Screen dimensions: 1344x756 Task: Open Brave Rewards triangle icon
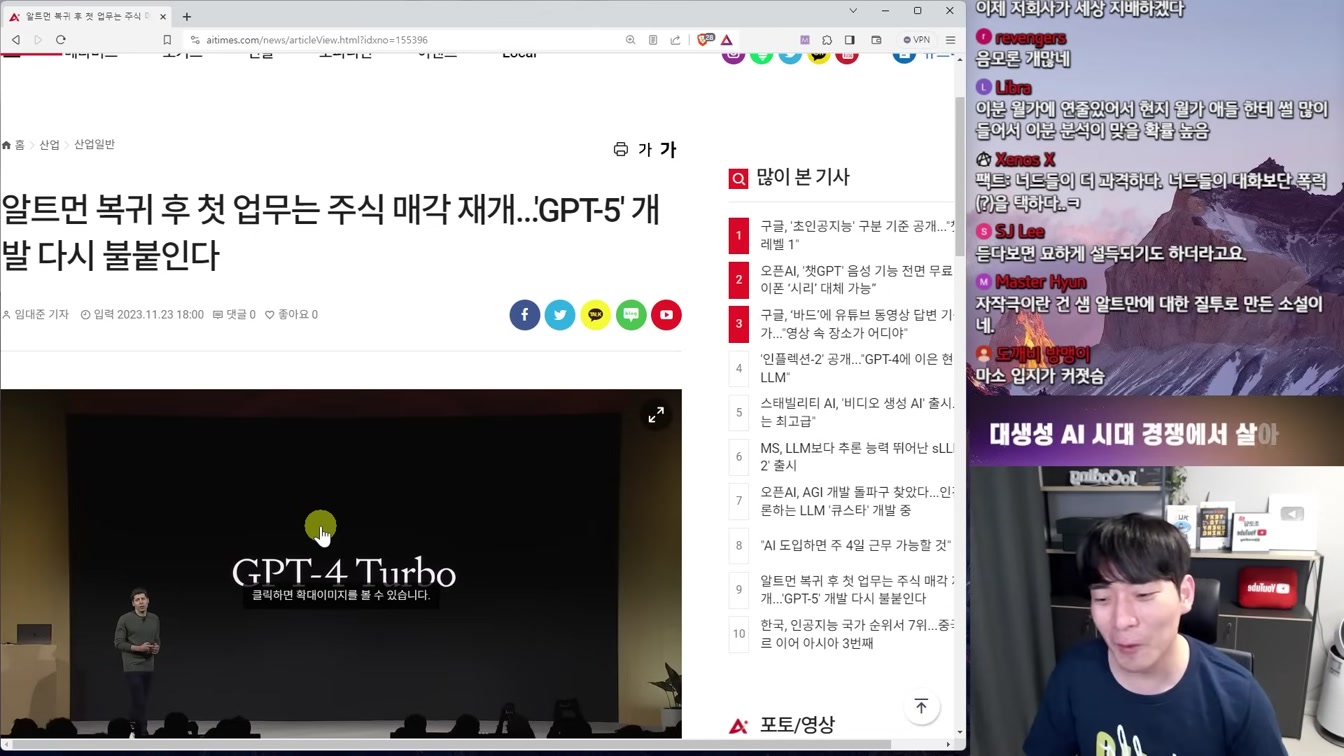pos(727,40)
